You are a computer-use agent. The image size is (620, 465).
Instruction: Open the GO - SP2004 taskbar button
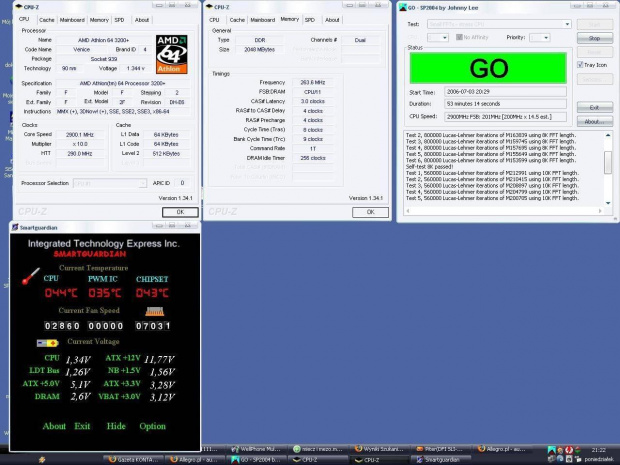tap(258, 459)
